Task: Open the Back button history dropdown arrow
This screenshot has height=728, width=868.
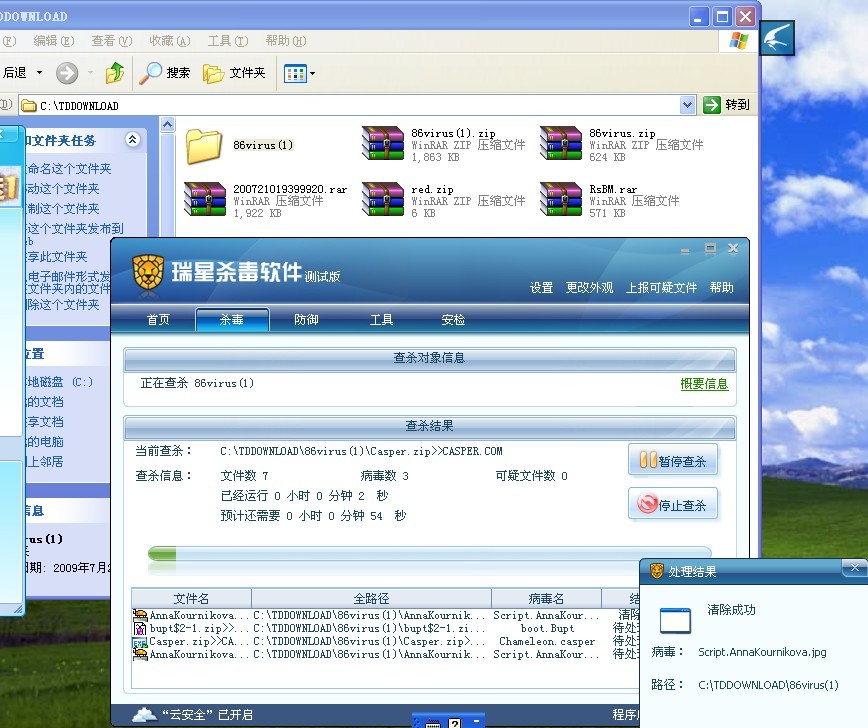Action: [x=39, y=73]
